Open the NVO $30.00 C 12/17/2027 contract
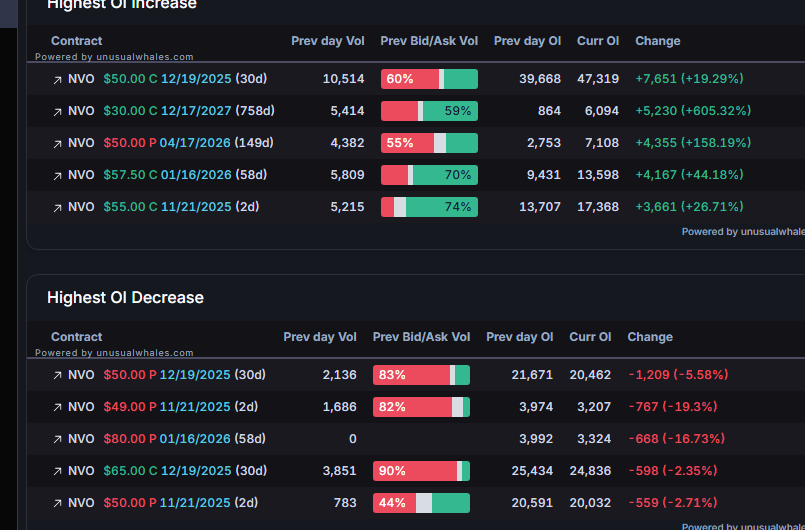 click(x=171, y=110)
